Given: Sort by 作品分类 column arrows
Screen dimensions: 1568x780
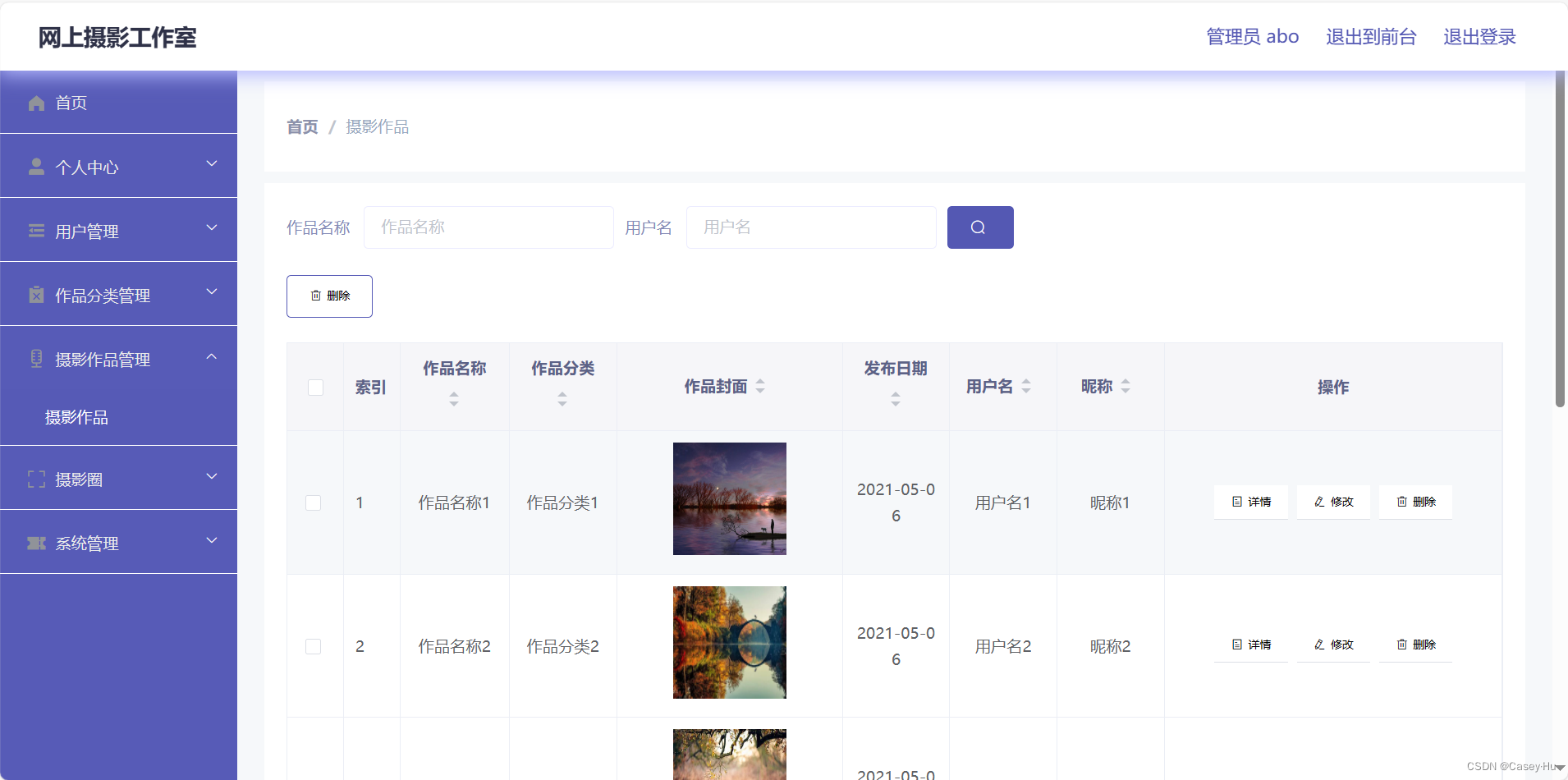Looking at the screenshot, I should pos(562,399).
